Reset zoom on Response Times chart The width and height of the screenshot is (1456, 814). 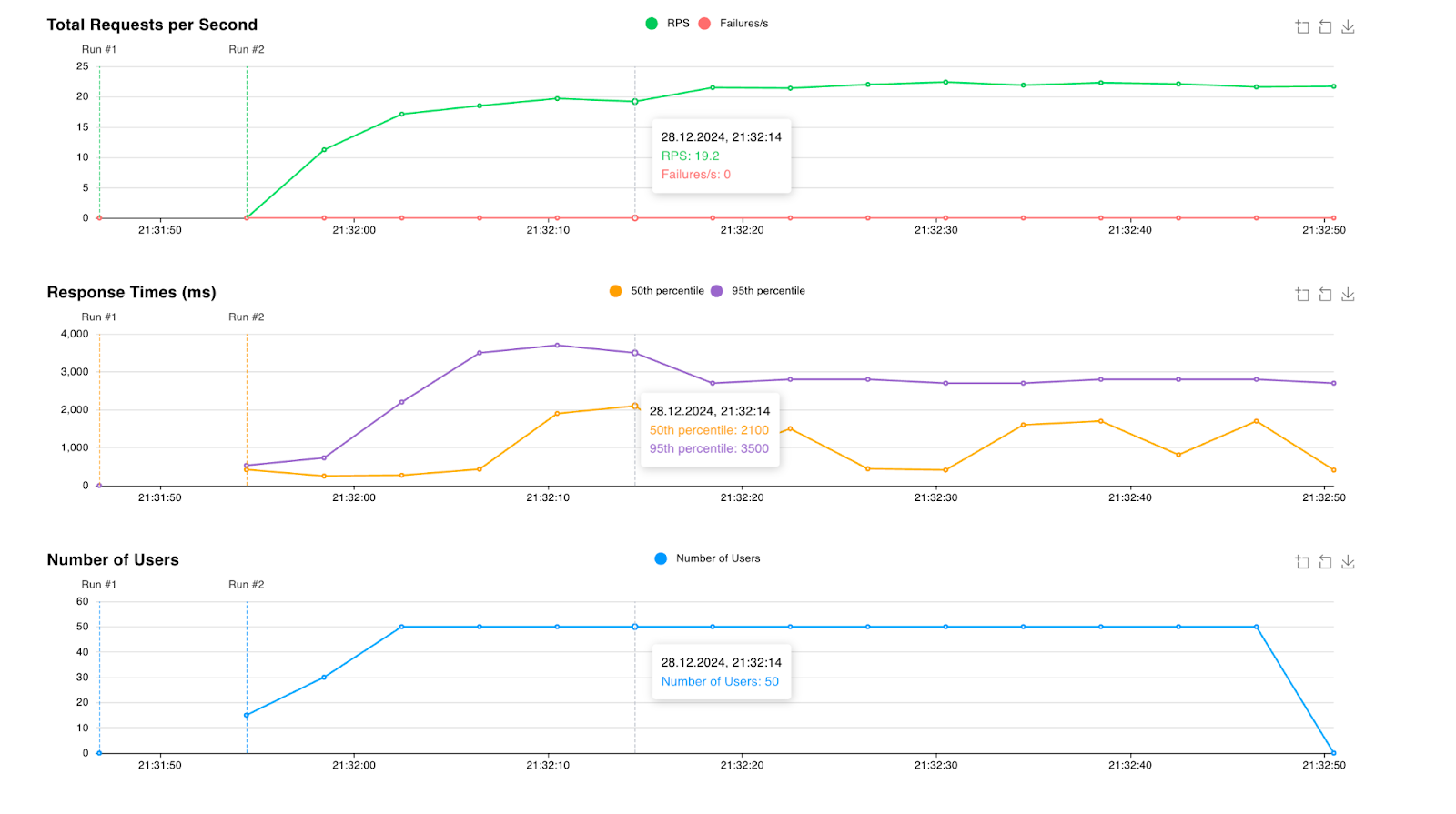[x=1325, y=295]
